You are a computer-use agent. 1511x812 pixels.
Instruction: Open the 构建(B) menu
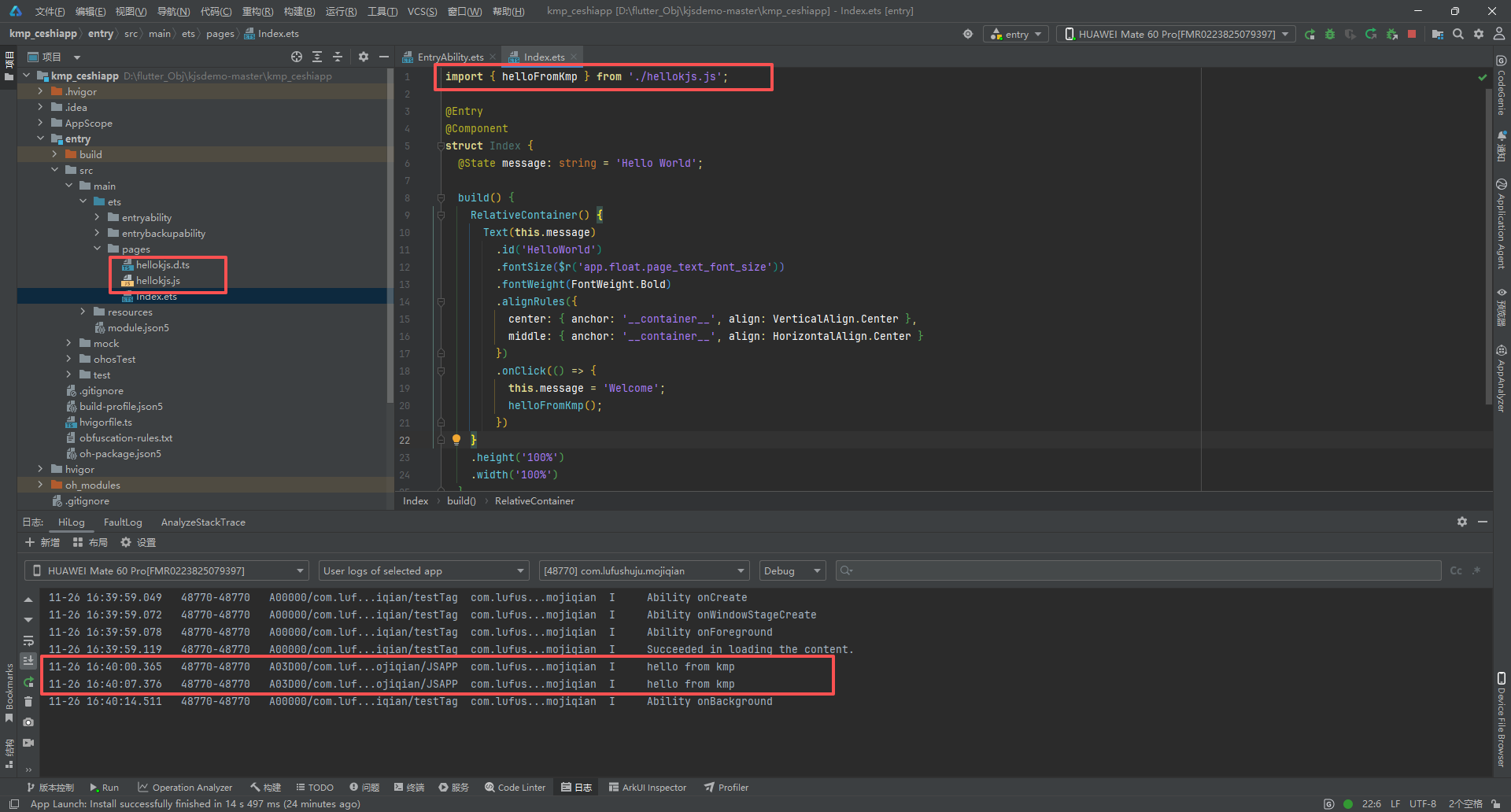[299, 11]
